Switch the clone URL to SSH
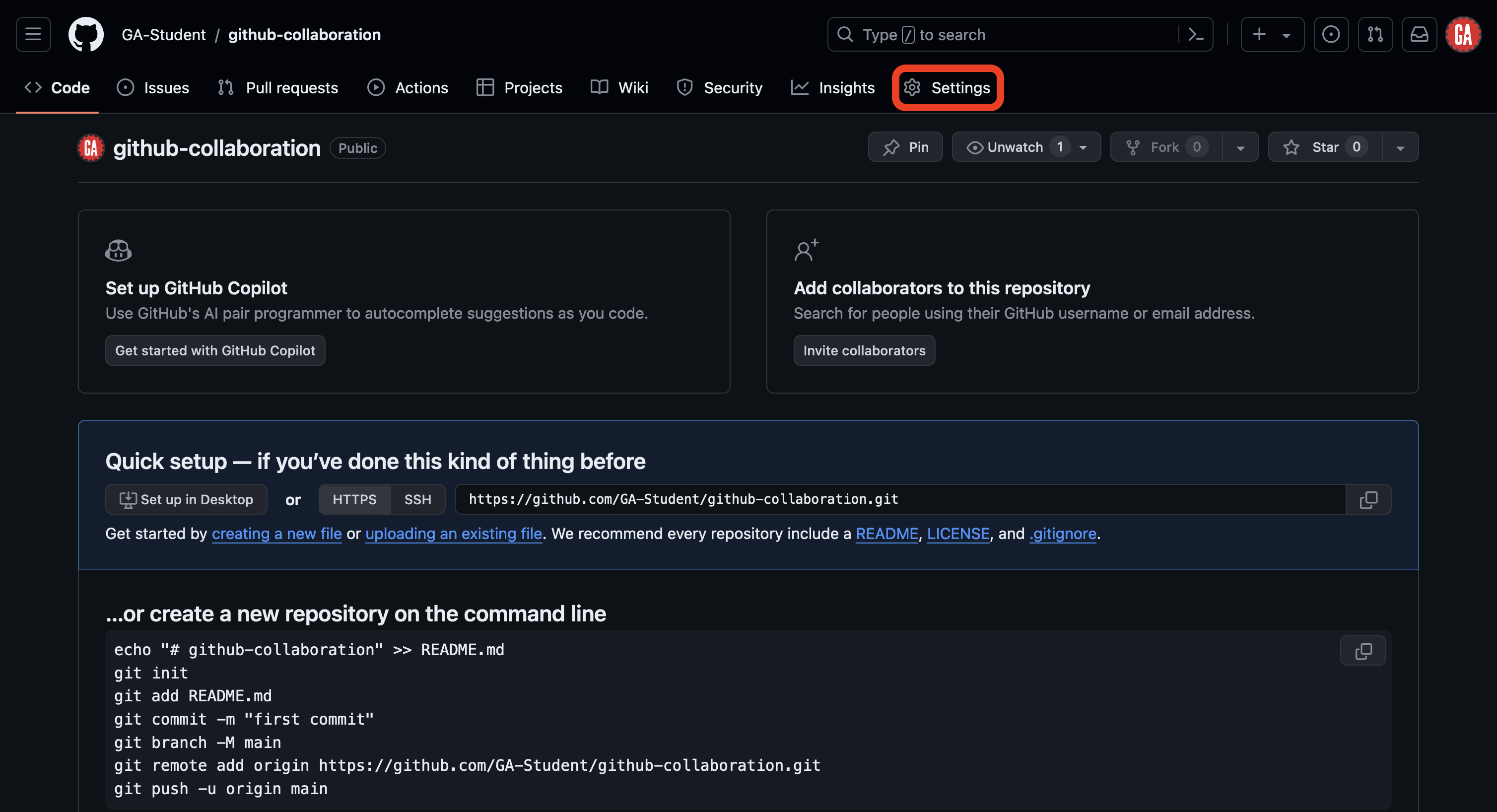1497x812 pixels. (x=417, y=499)
